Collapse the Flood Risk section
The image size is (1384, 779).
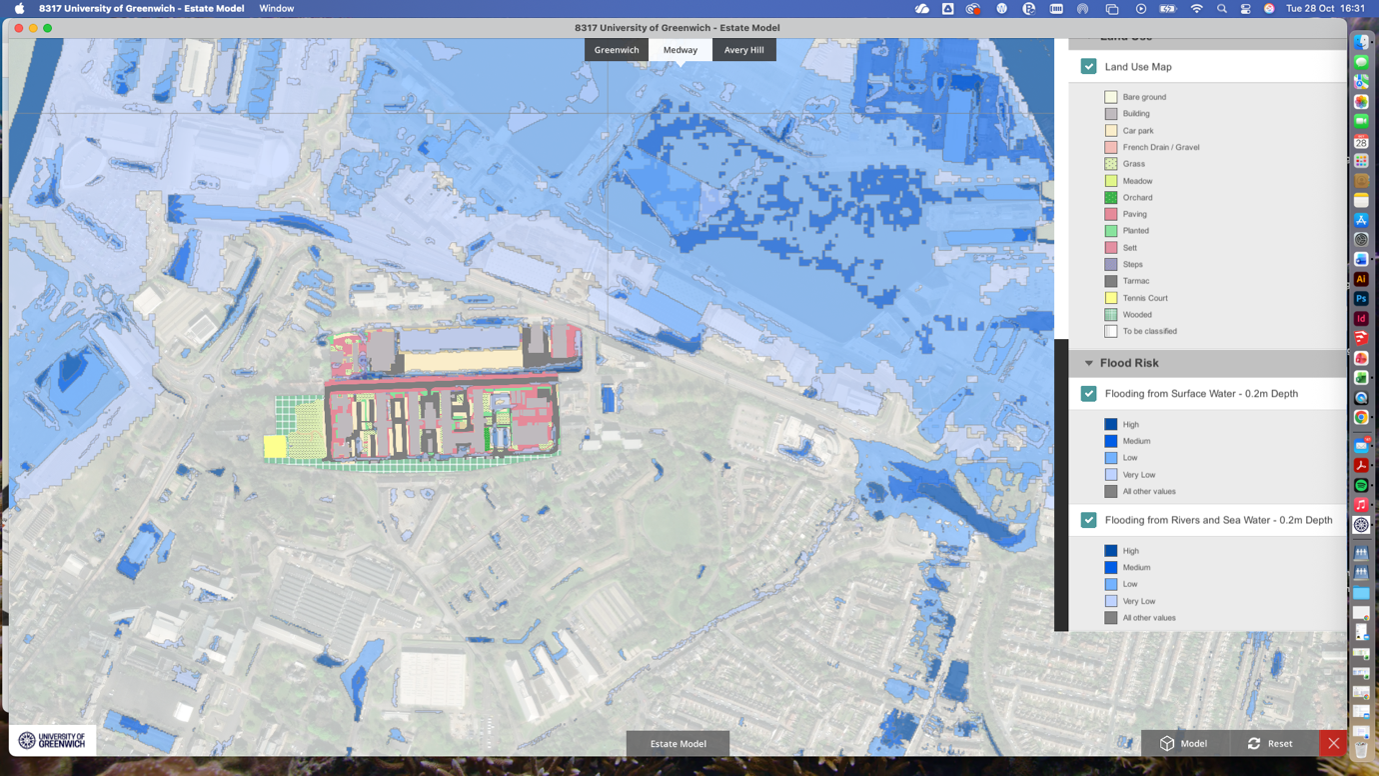pos(1089,362)
